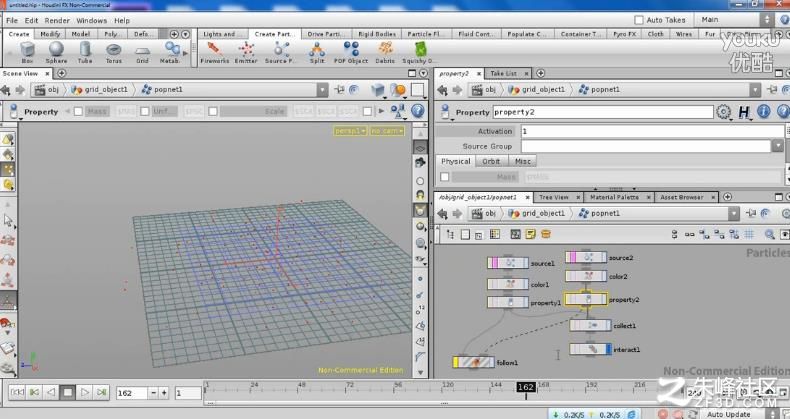The image size is (790, 419).
Task: Open the File menu
Action: click(12, 21)
